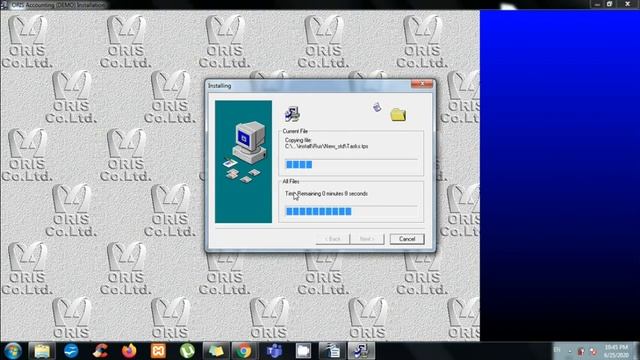Open the white folder app in taskbar

[x=303, y=351]
